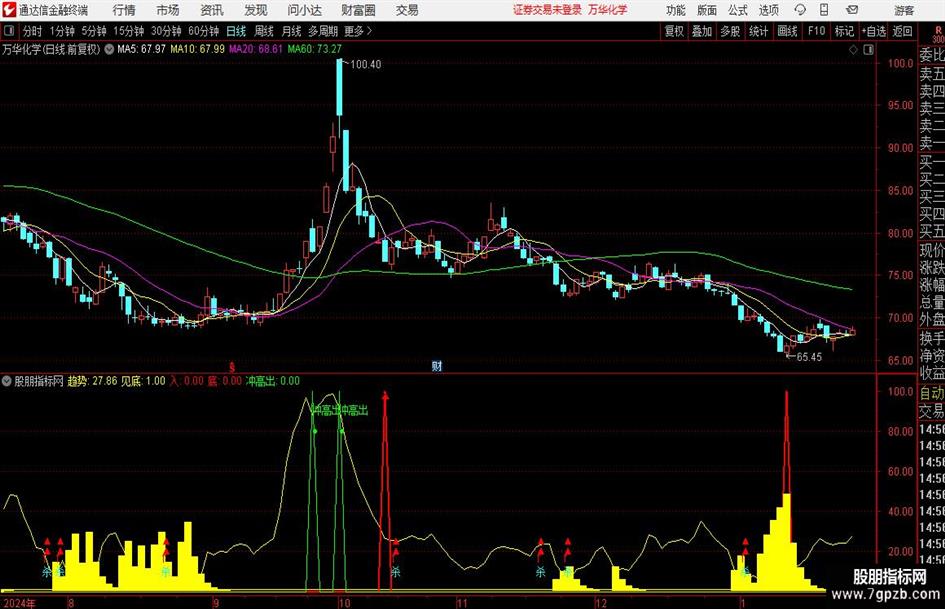This screenshot has width=945, height=609.
Task: Click the 多股 multi-stock button
Action: pyautogui.click(x=730, y=31)
